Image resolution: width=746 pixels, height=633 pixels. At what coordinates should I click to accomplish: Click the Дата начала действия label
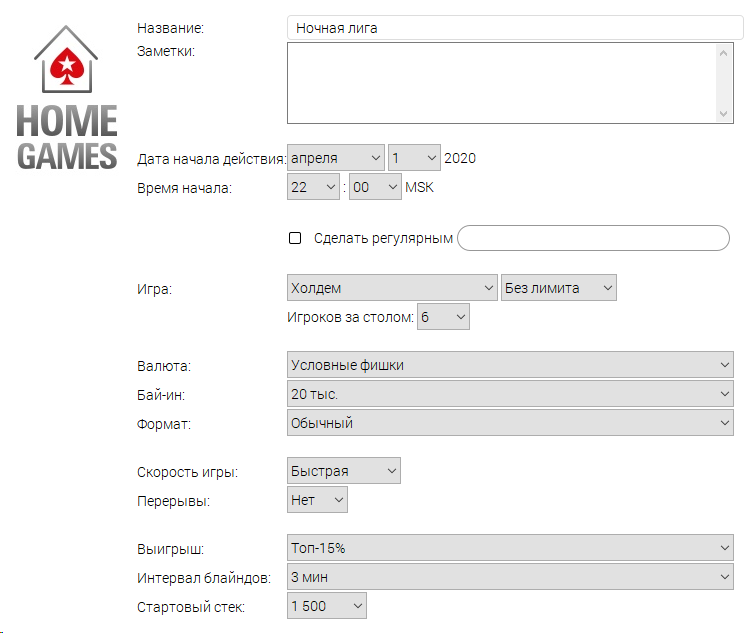(x=211, y=159)
